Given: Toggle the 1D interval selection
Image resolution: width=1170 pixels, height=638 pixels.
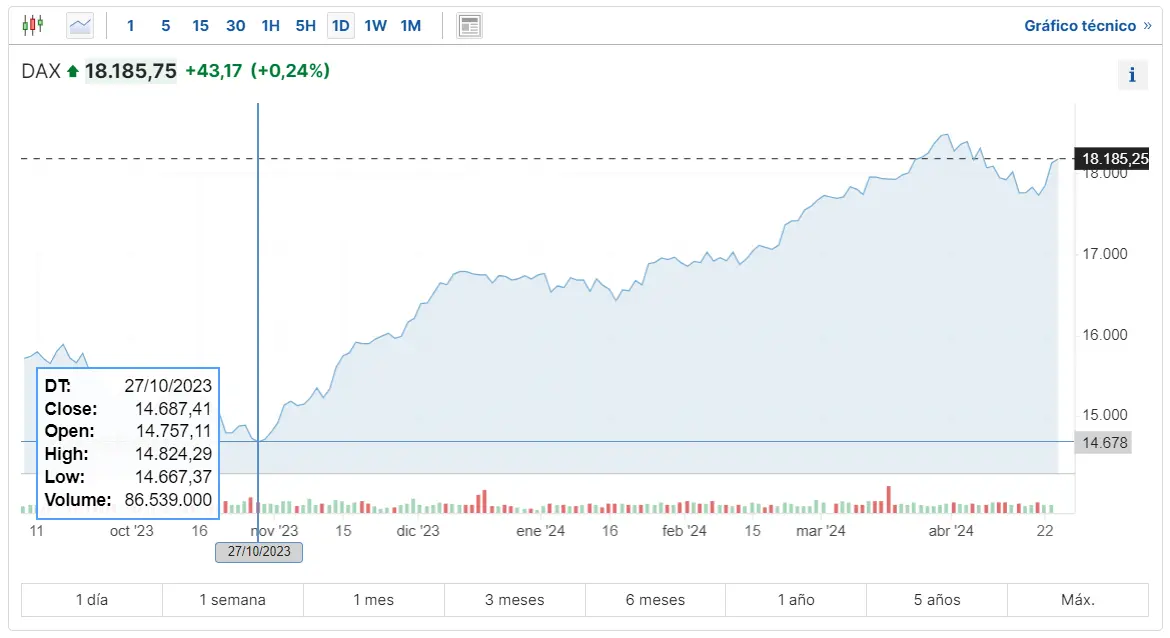Looking at the screenshot, I should (340, 25).
